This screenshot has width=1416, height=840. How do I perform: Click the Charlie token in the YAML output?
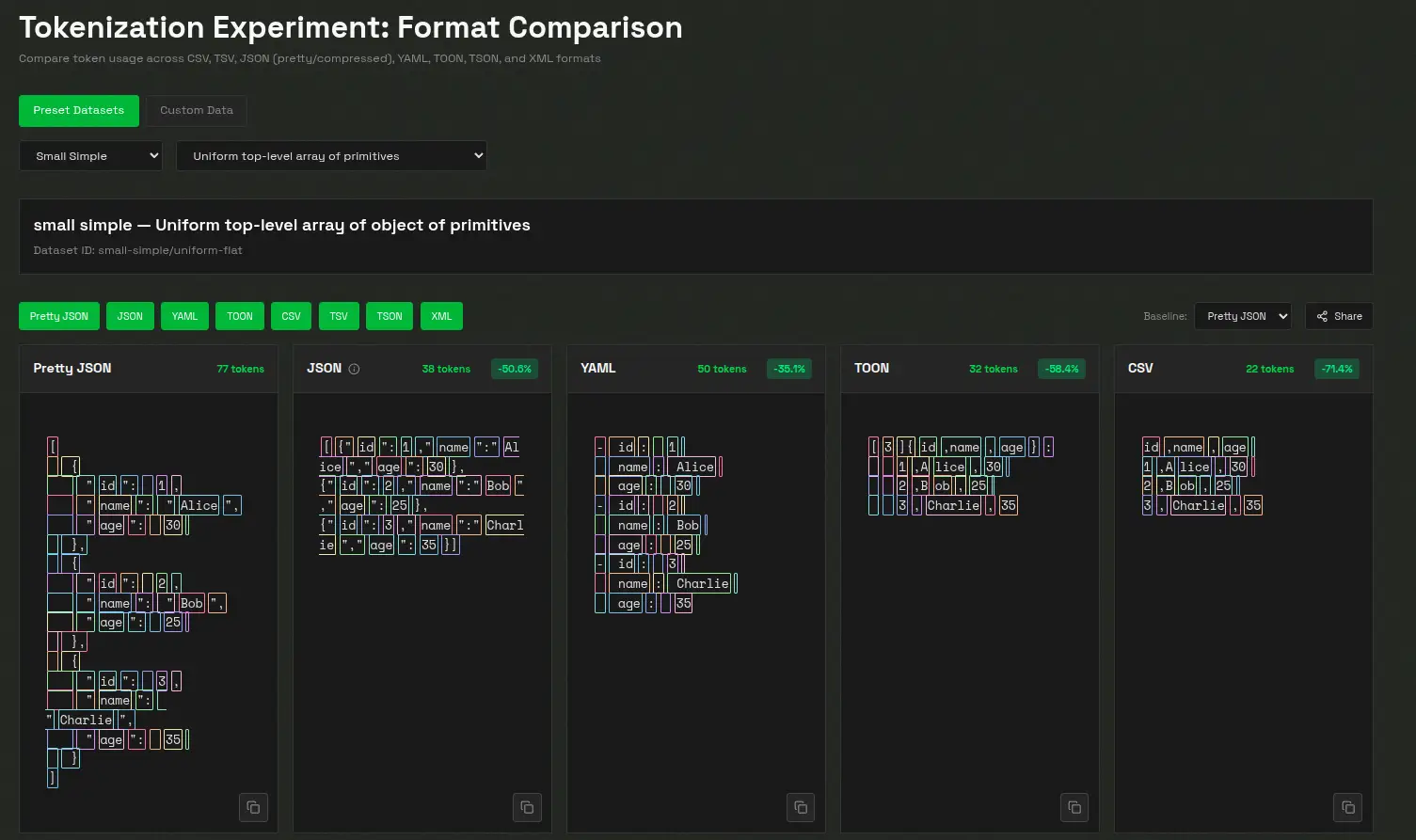click(703, 583)
